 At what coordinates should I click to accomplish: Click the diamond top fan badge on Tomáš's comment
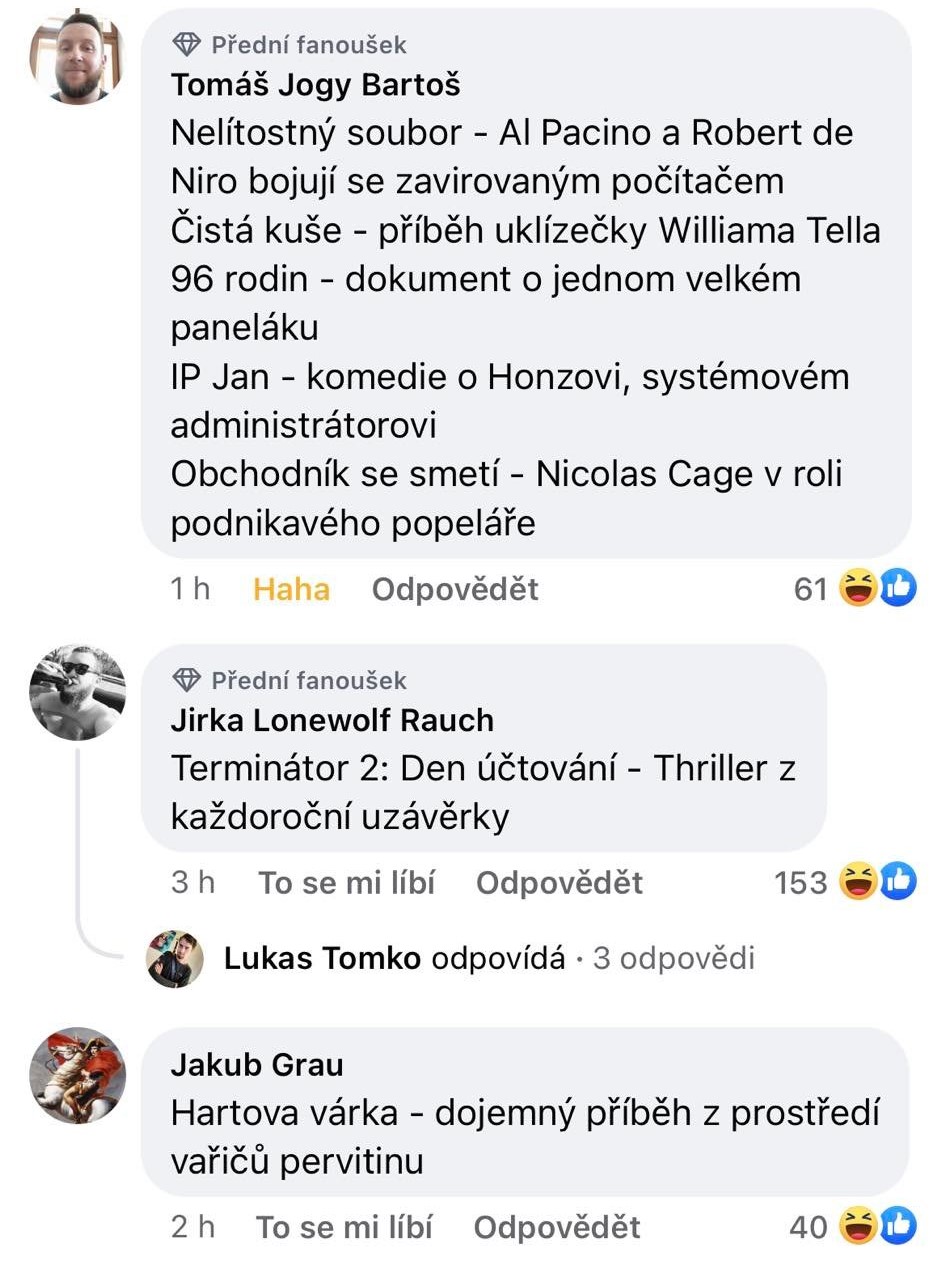pos(187,44)
